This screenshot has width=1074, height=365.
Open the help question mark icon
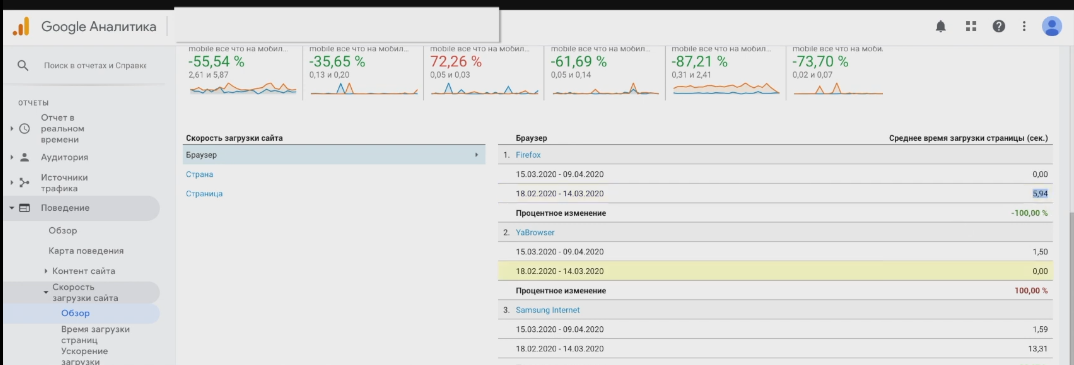pos(999,27)
